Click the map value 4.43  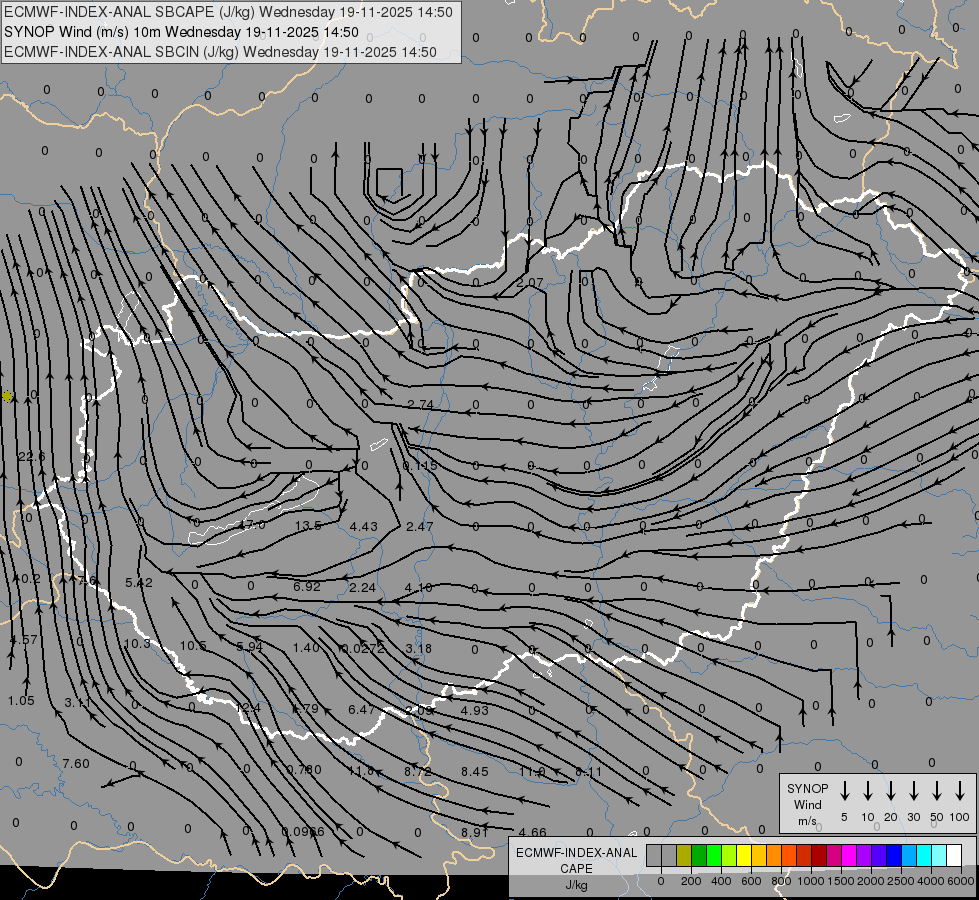coord(363,527)
